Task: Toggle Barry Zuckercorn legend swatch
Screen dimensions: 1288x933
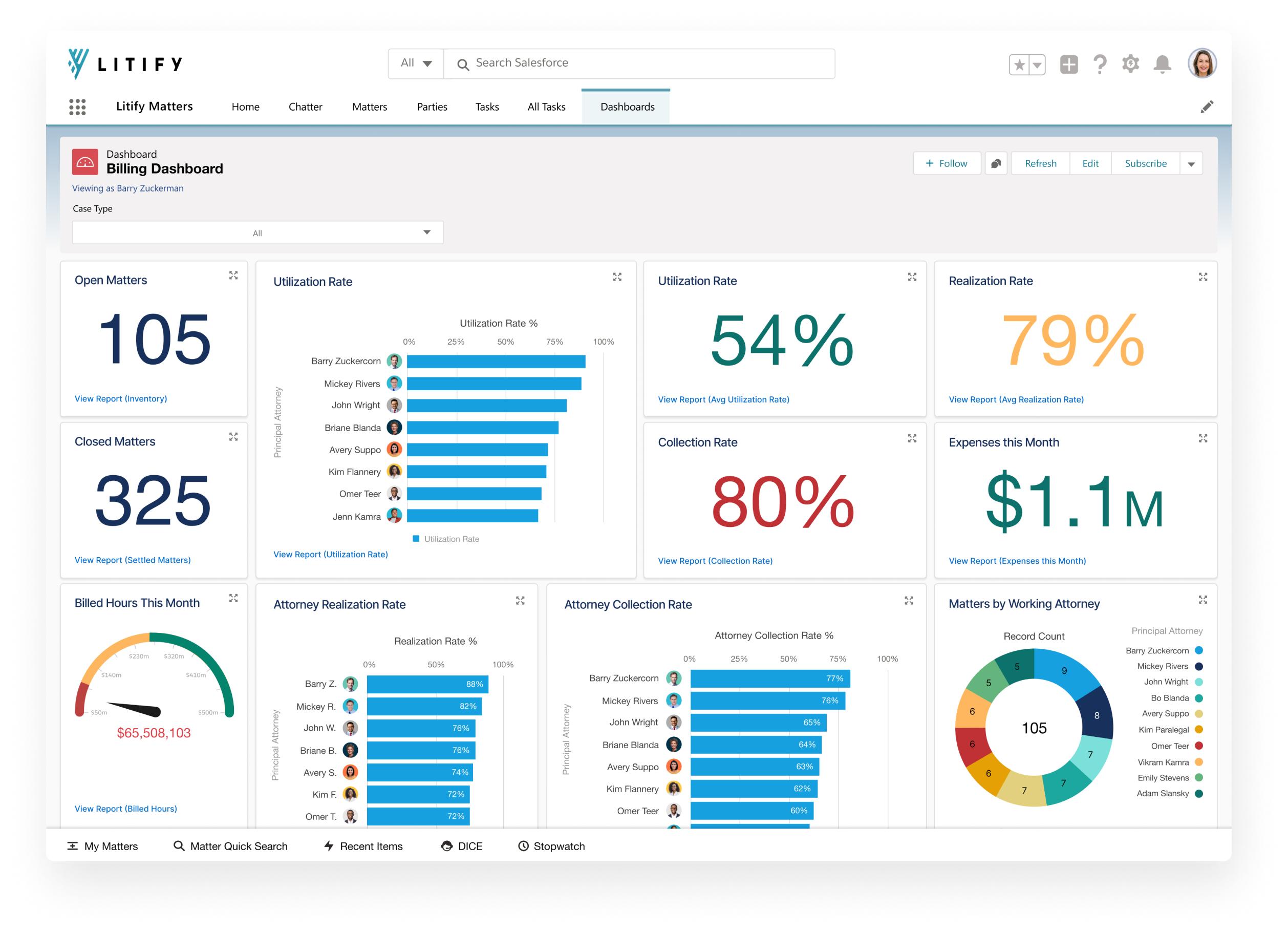Action: pyautogui.click(x=1199, y=651)
